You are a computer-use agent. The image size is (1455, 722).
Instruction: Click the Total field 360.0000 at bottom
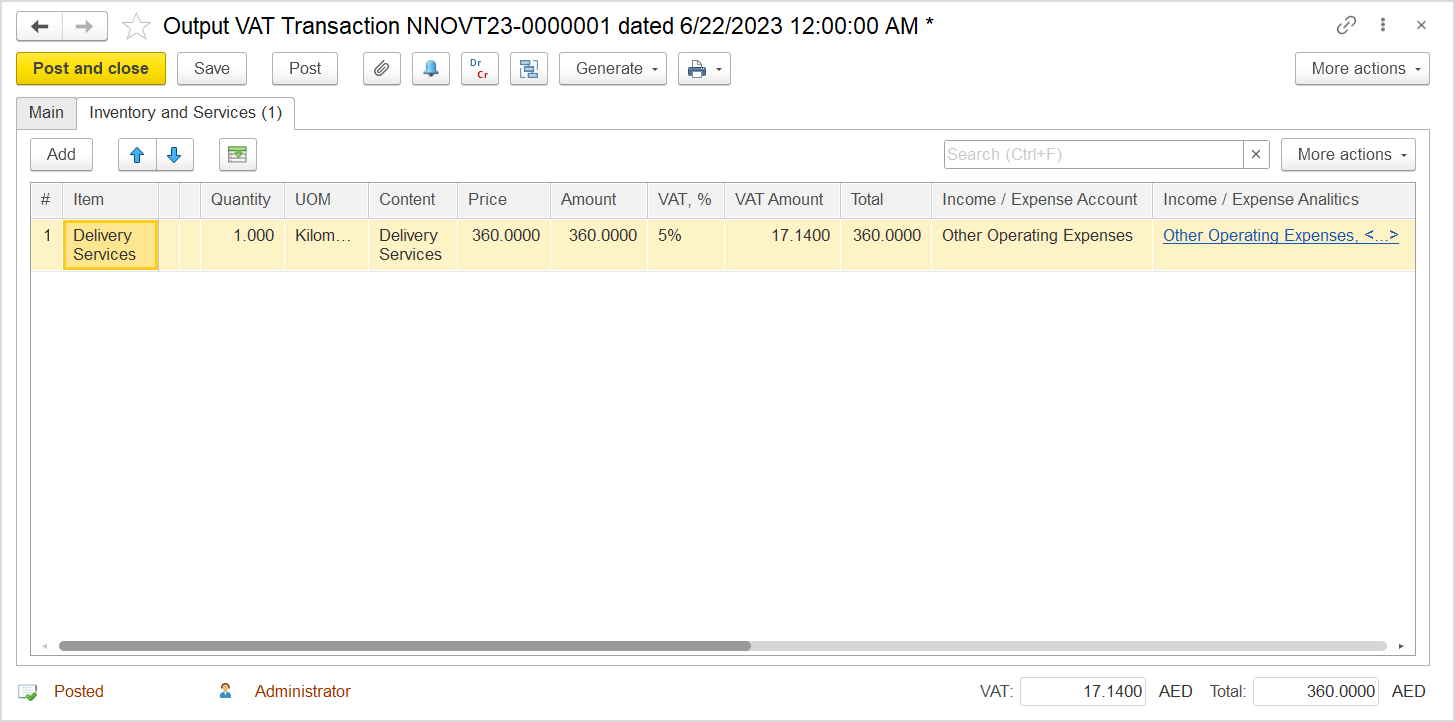tap(1316, 691)
